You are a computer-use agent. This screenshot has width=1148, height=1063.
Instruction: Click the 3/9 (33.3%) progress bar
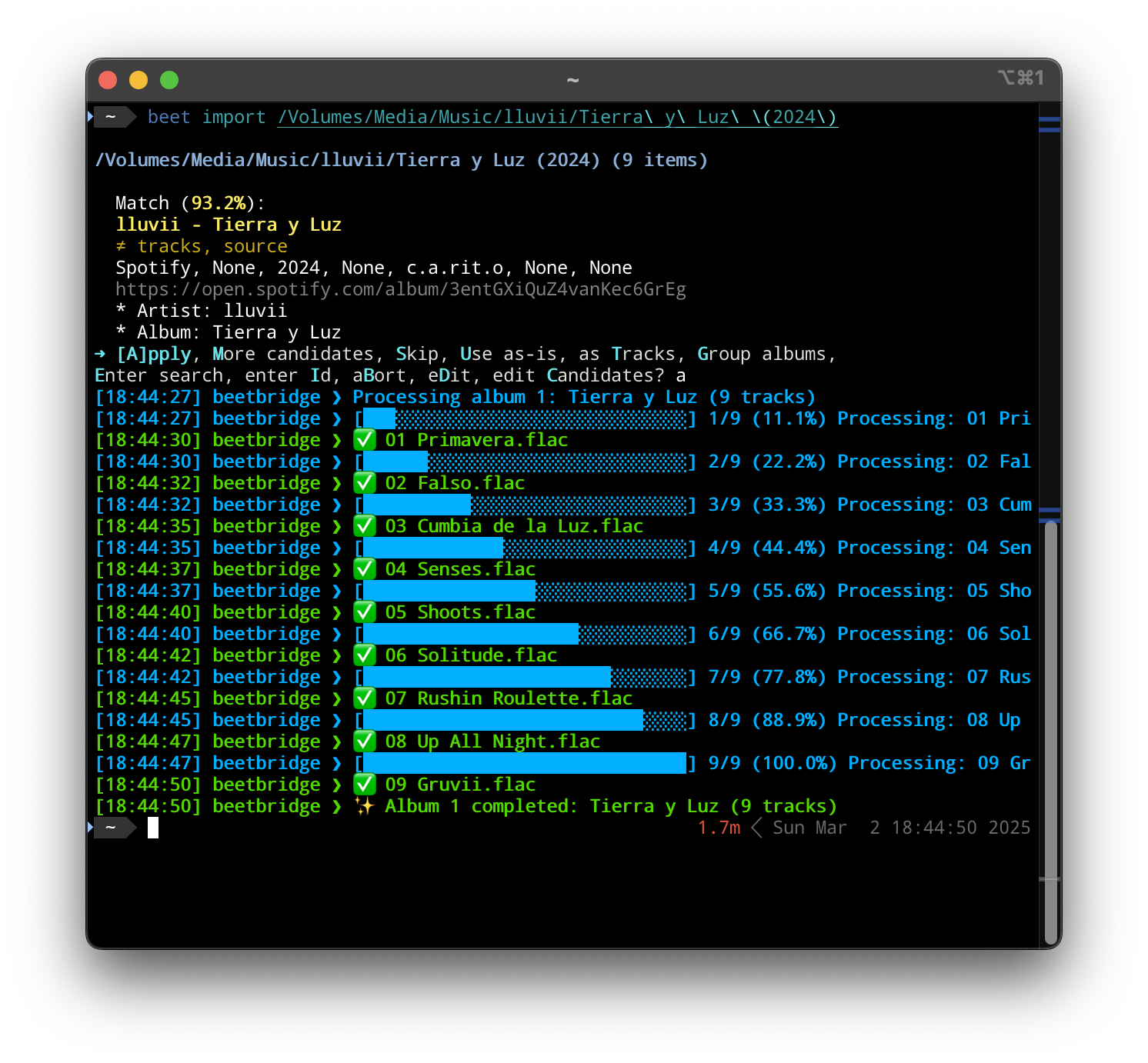pyautogui.click(x=526, y=505)
